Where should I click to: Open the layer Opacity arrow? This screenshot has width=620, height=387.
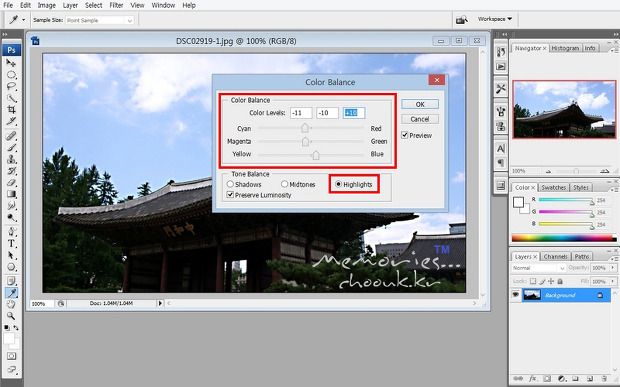coord(613,268)
